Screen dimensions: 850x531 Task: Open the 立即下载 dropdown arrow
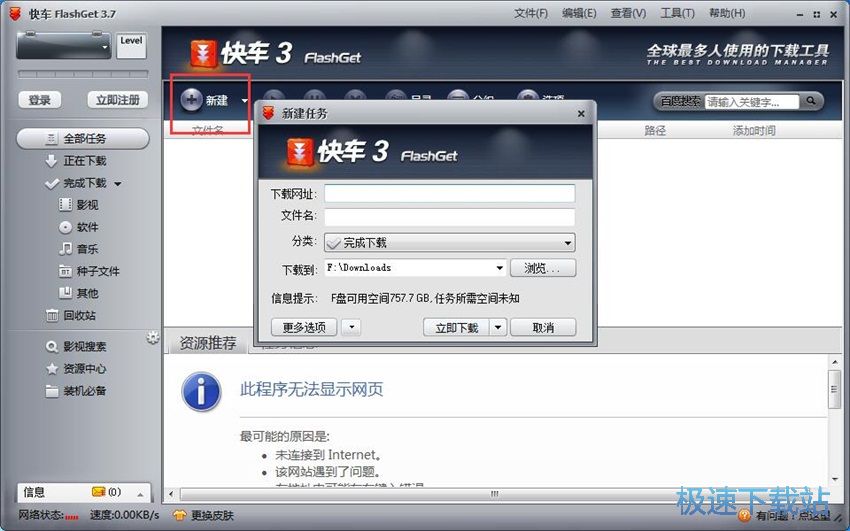pyautogui.click(x=498, y=327)
